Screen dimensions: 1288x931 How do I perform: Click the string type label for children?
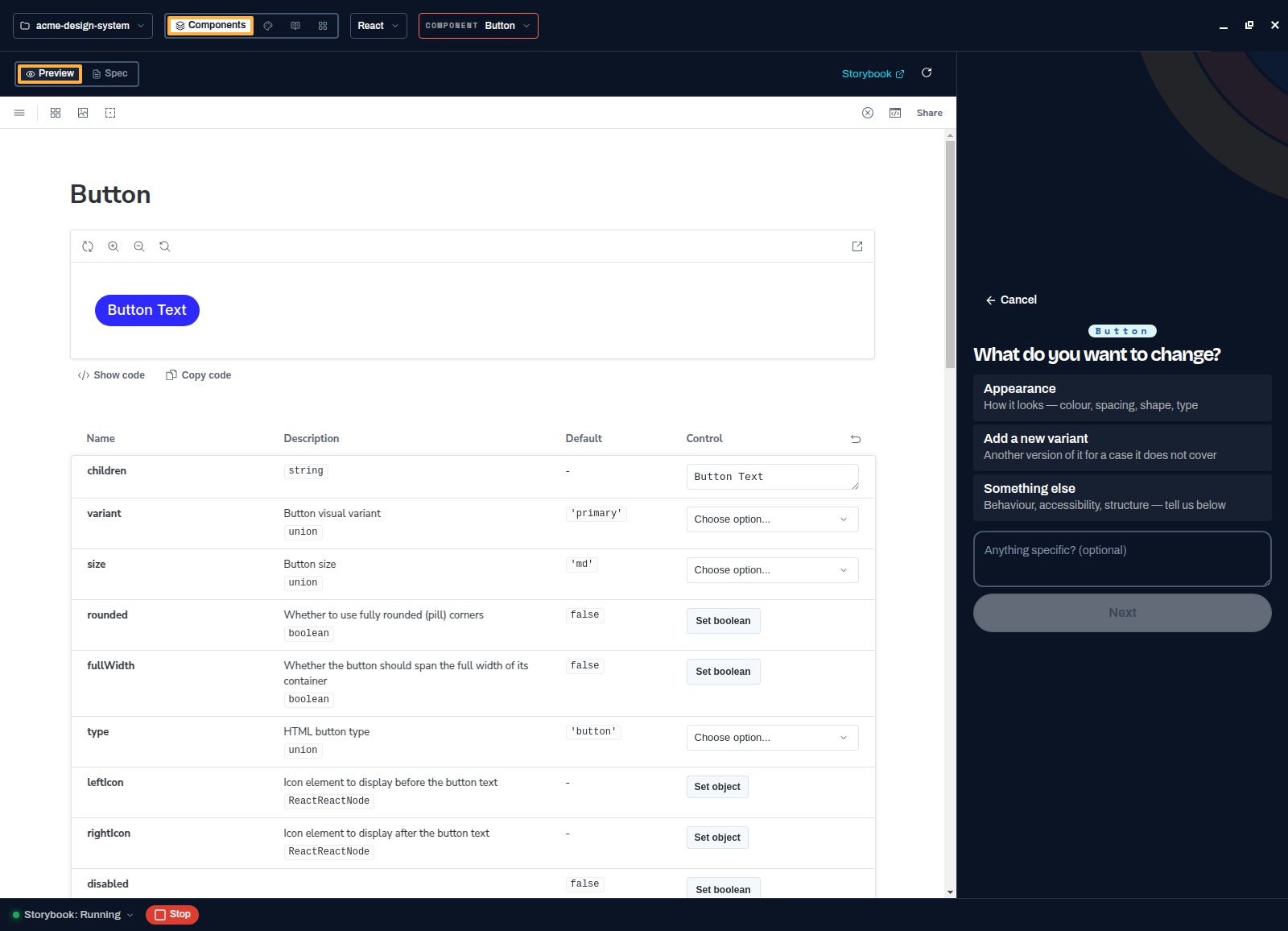tap(306, 471)
